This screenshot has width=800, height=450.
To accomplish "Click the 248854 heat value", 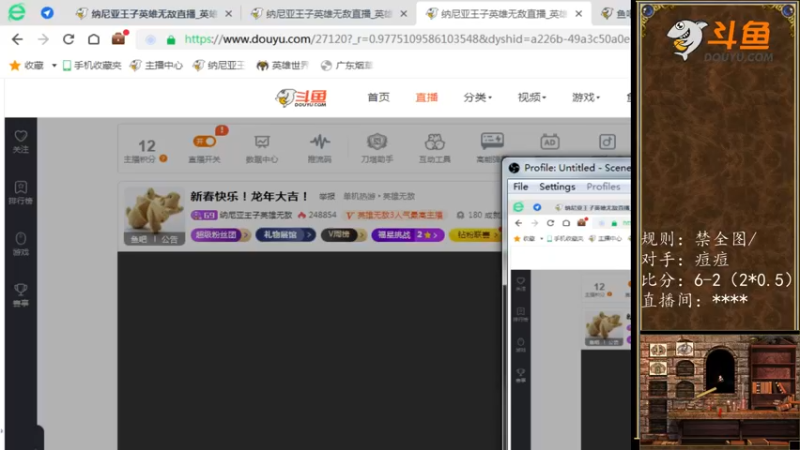I will click(322, 215).
